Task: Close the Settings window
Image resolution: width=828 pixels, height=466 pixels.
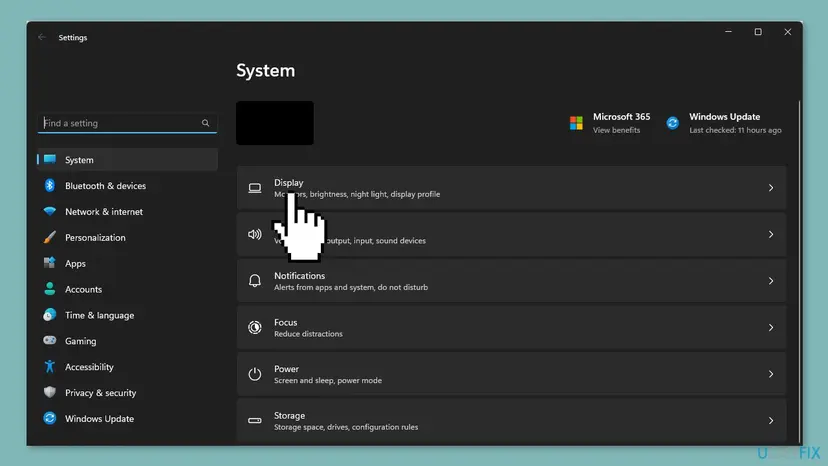Action: (787, 32)
